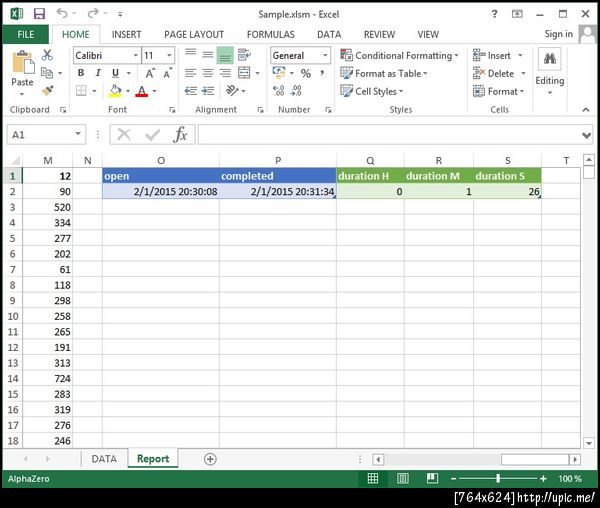Decrease font size with the smaller A
Screen dimensions: 600x508
[x=167, y=73]
